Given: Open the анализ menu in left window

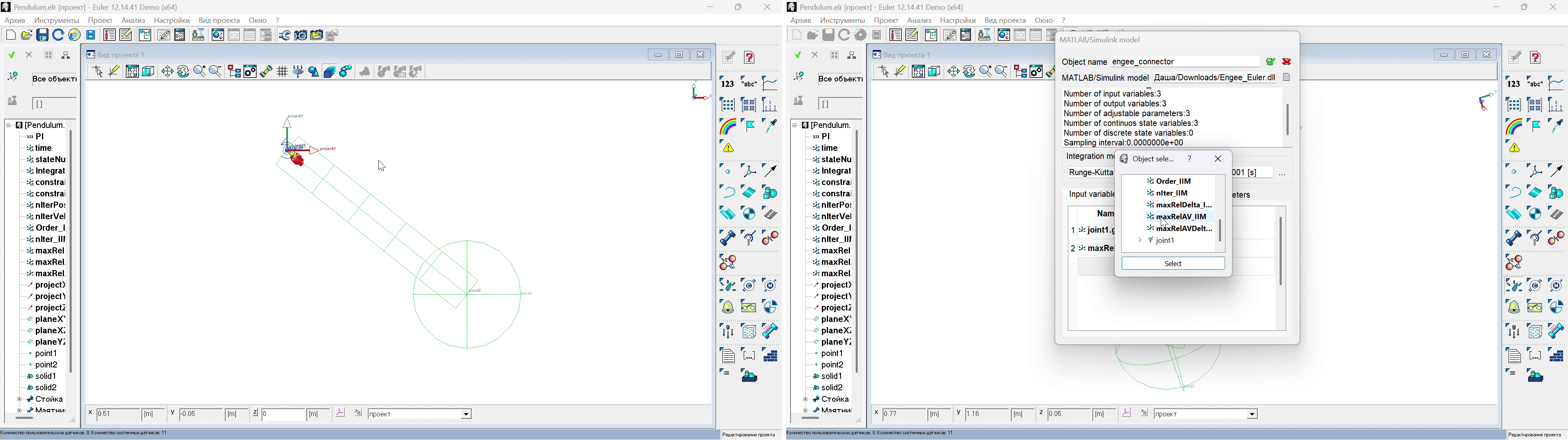Looking at the screenshot, I should click(133, 21).
